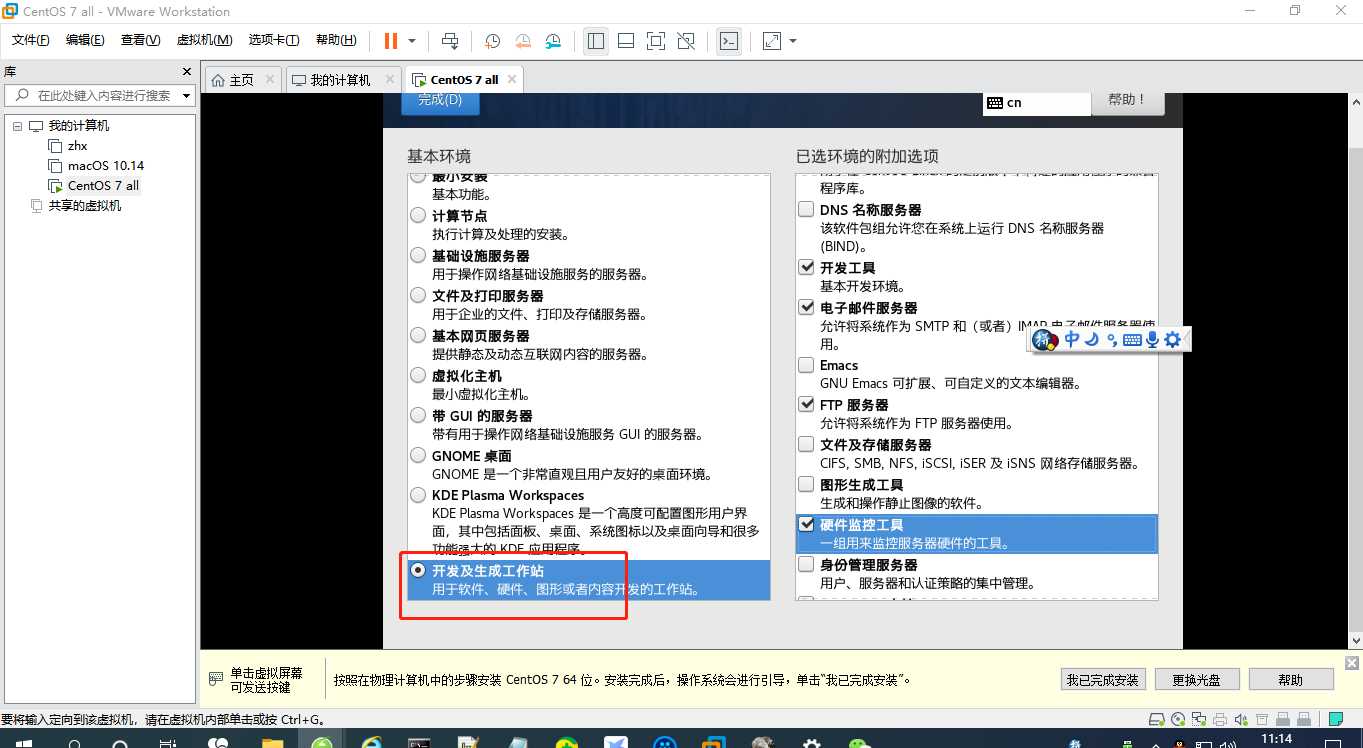Screen dimensions: 1363x748
Task: Collapse the 我的计算机 tree node
Action: click(17, 126)
